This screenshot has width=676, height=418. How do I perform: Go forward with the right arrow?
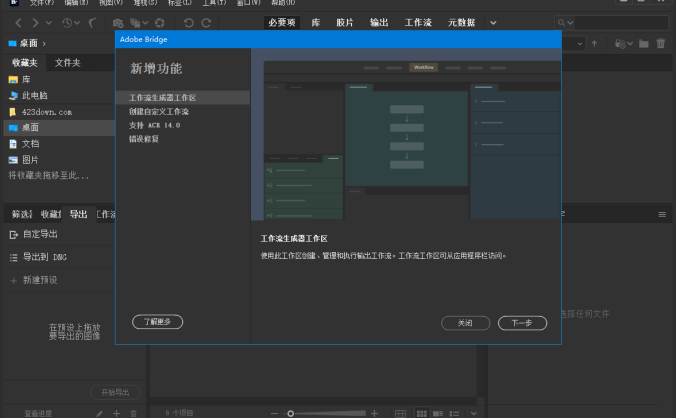pos(35,23)
